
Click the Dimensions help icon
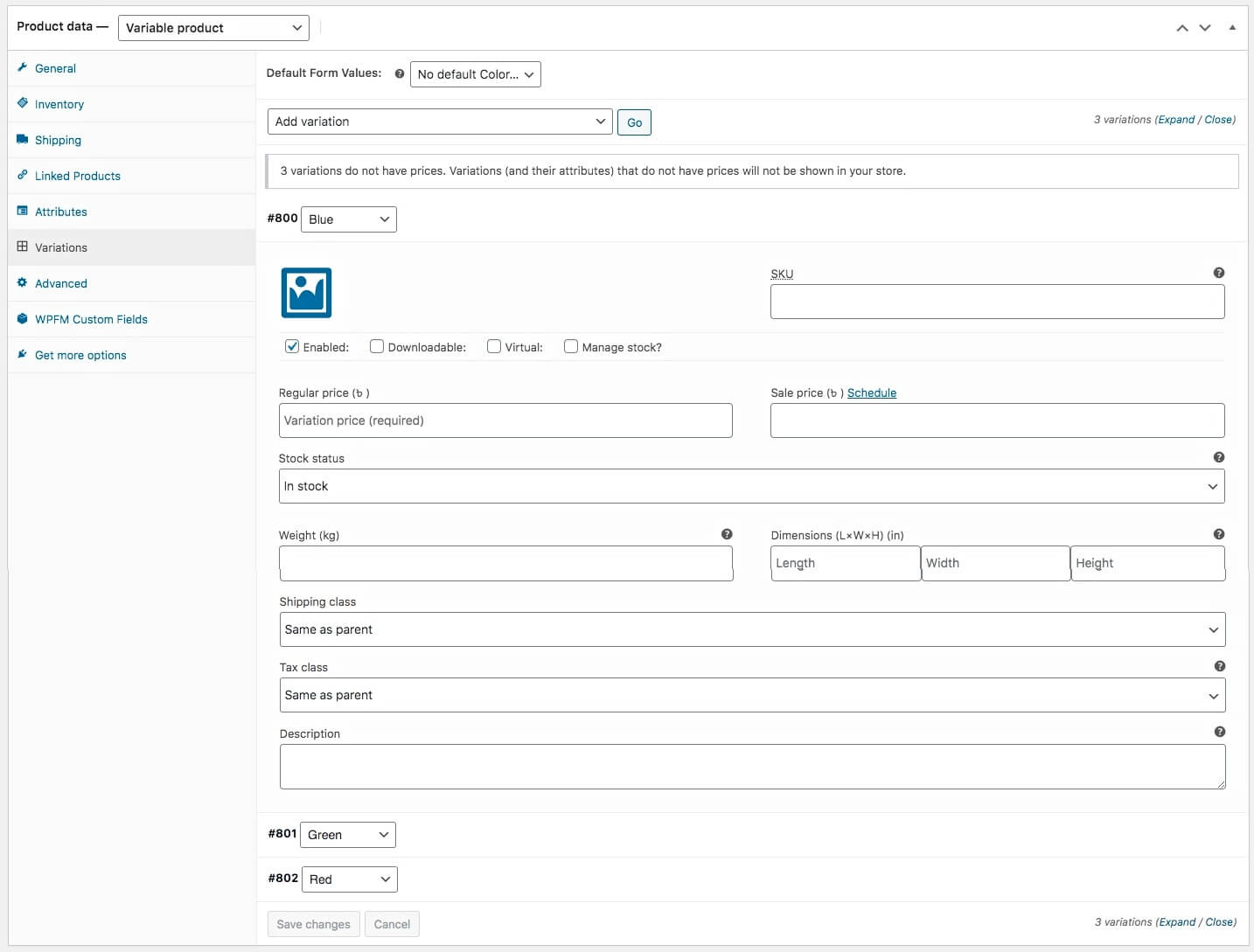(x=1218, y=534)
